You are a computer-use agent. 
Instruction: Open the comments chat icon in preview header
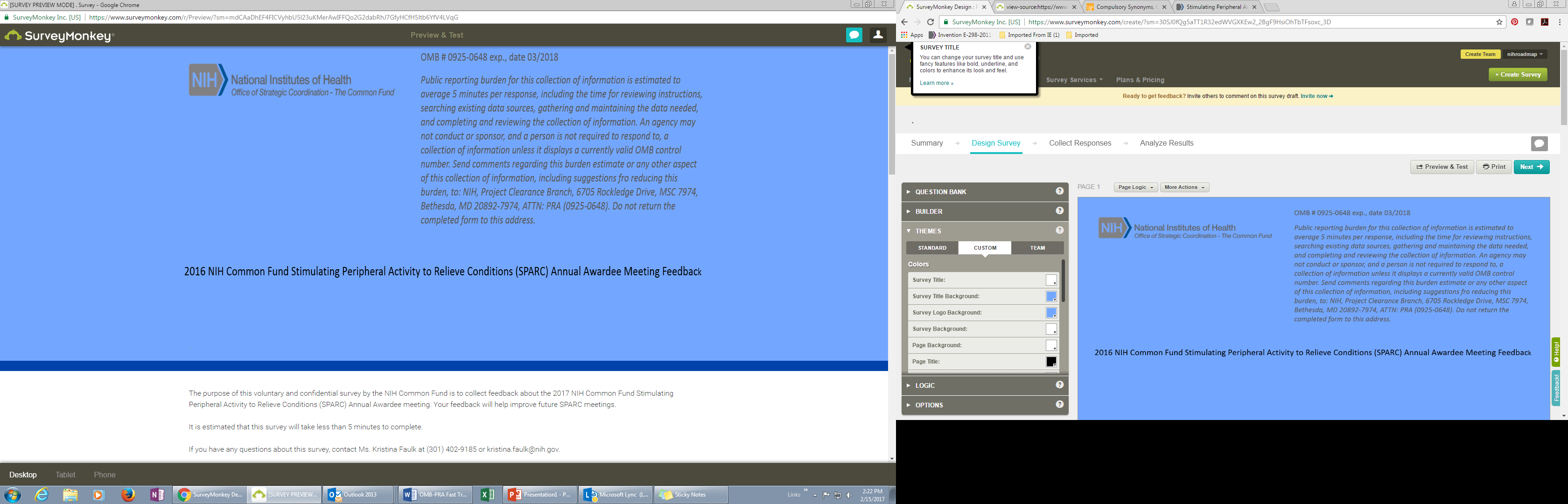tap(854, 35)
